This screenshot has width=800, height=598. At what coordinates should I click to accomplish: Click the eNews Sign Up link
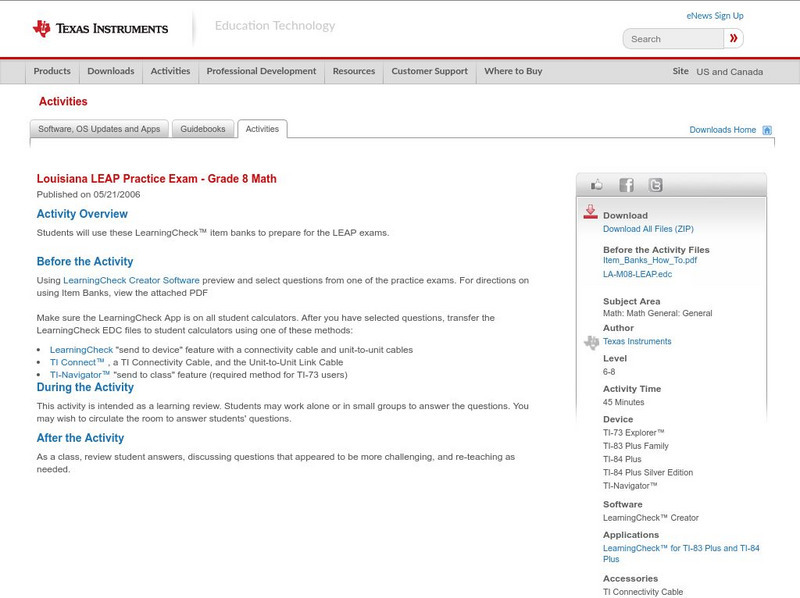pos(715,15)
